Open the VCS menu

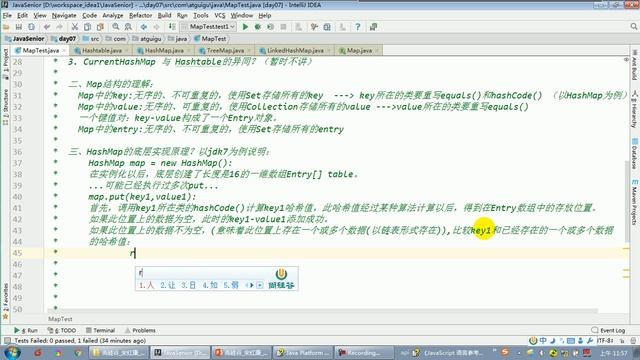click(220, 16)
